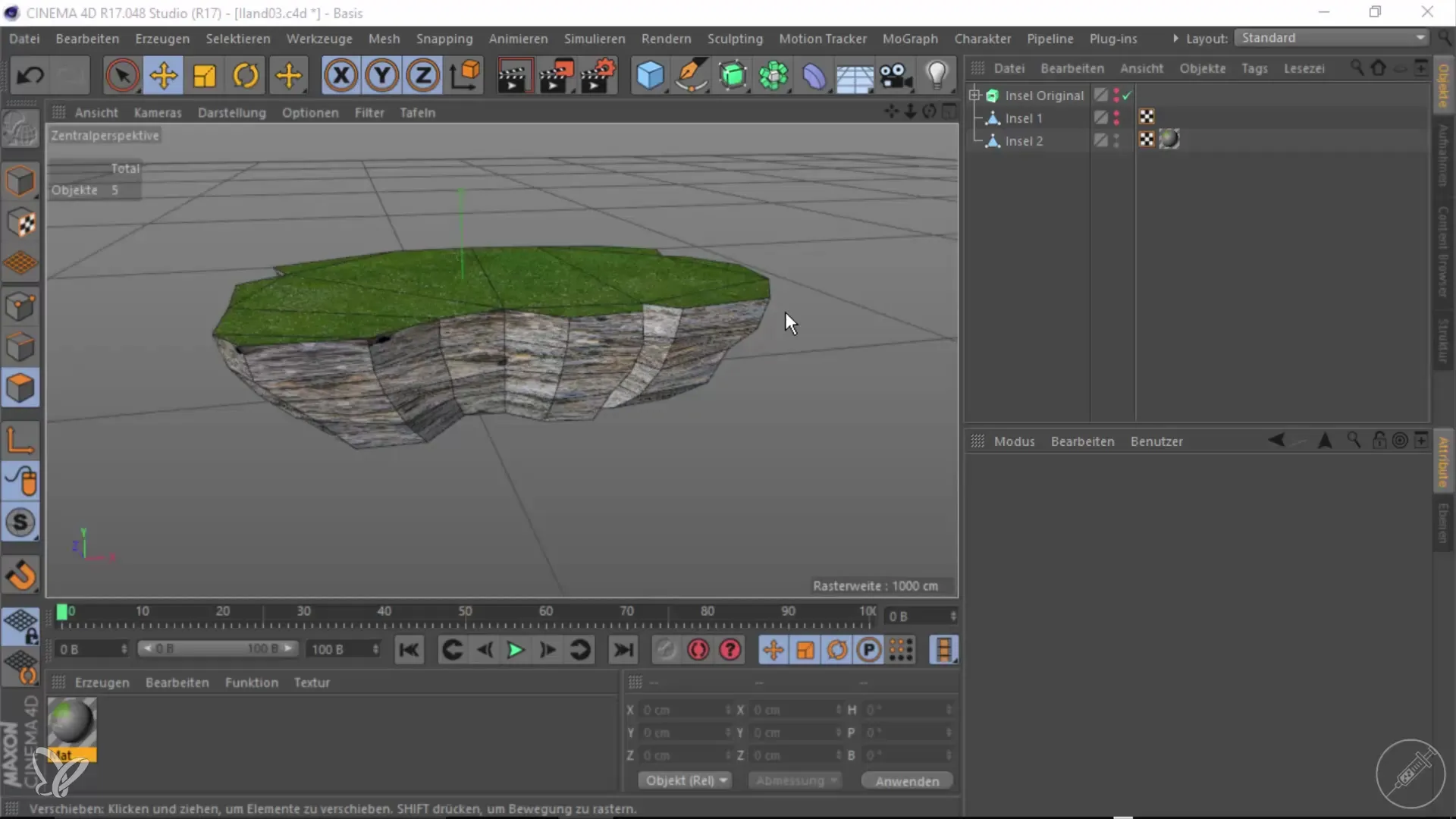Select the Live Selection tool
The width and height of the screenshot is (1456, 819).
[x=122, y=75]
